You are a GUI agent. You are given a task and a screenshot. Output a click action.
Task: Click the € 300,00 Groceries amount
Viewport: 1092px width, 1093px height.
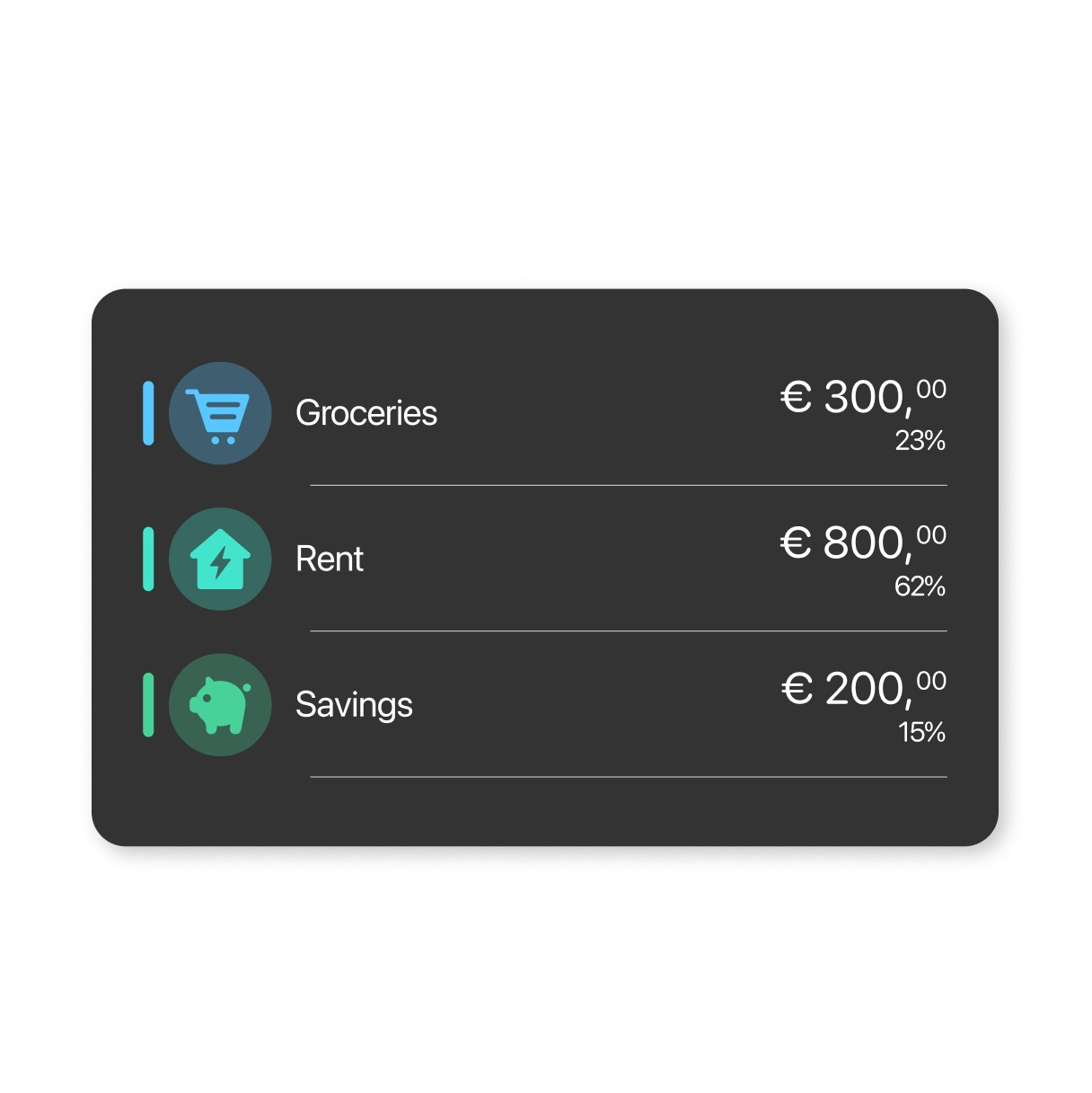point(862,397)
